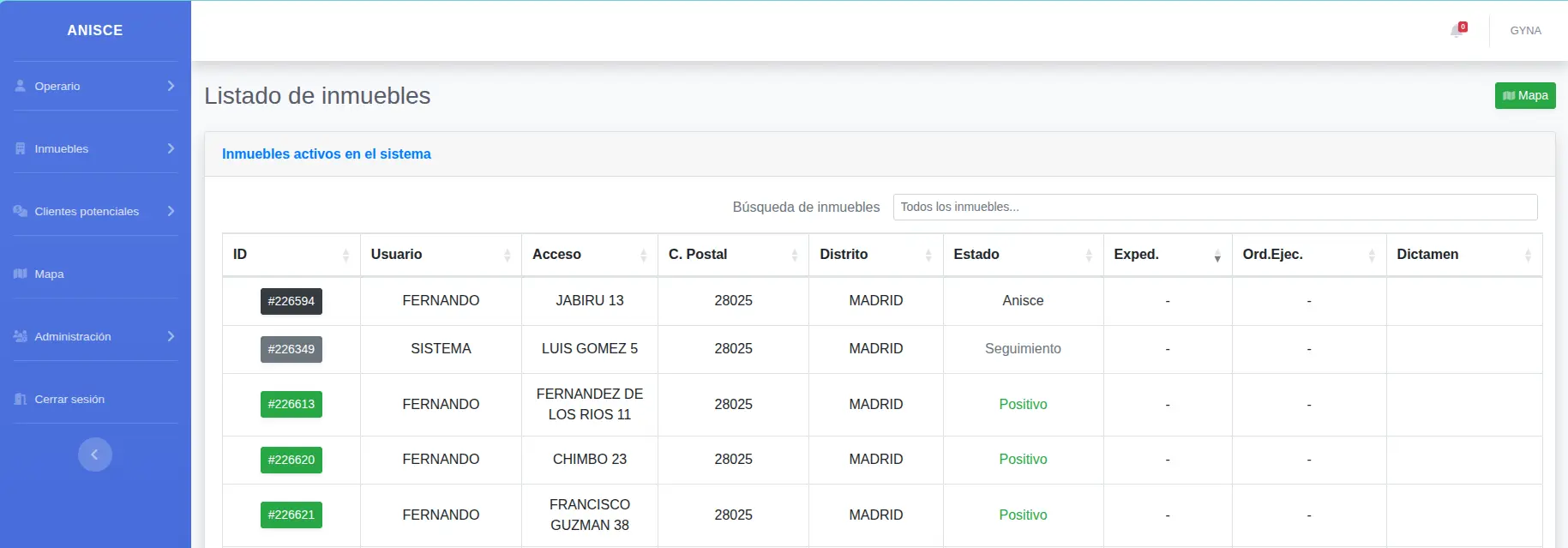
Task: Click the Estado column header
Action: 1023,255
